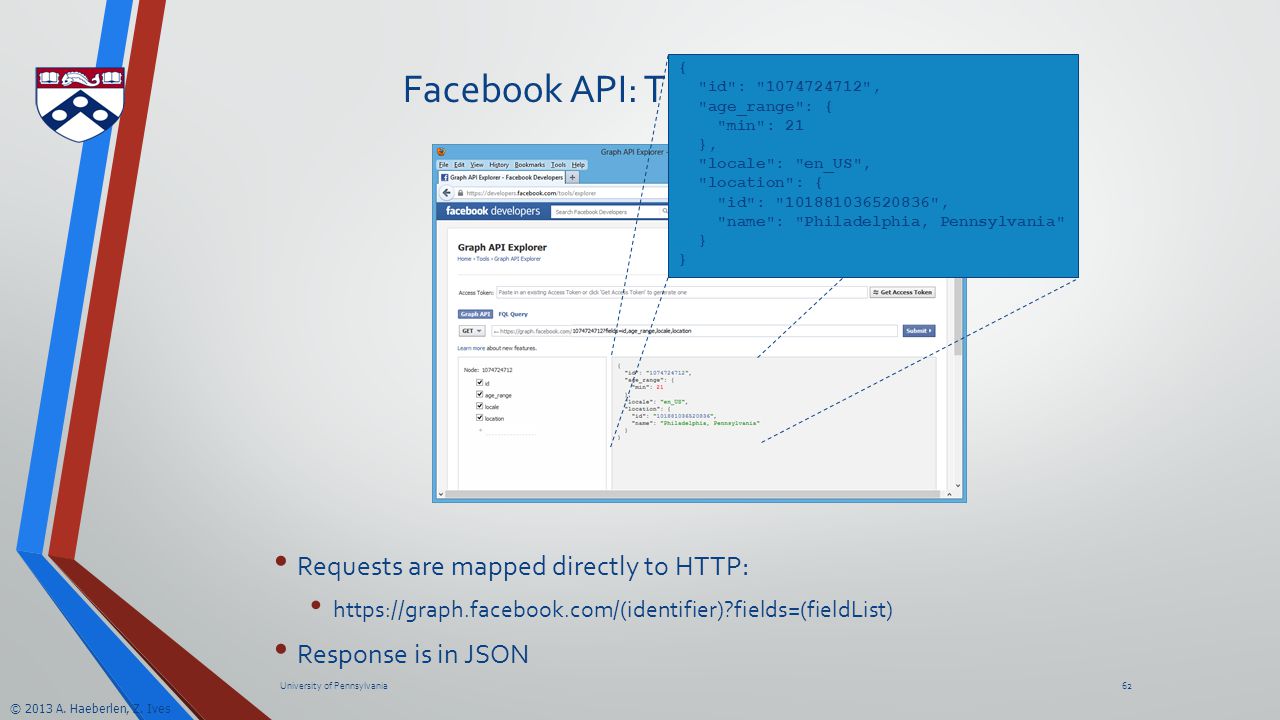The image size is (1280, 720).
Task: Click the facebook developers logo
Action: (493, 211)
